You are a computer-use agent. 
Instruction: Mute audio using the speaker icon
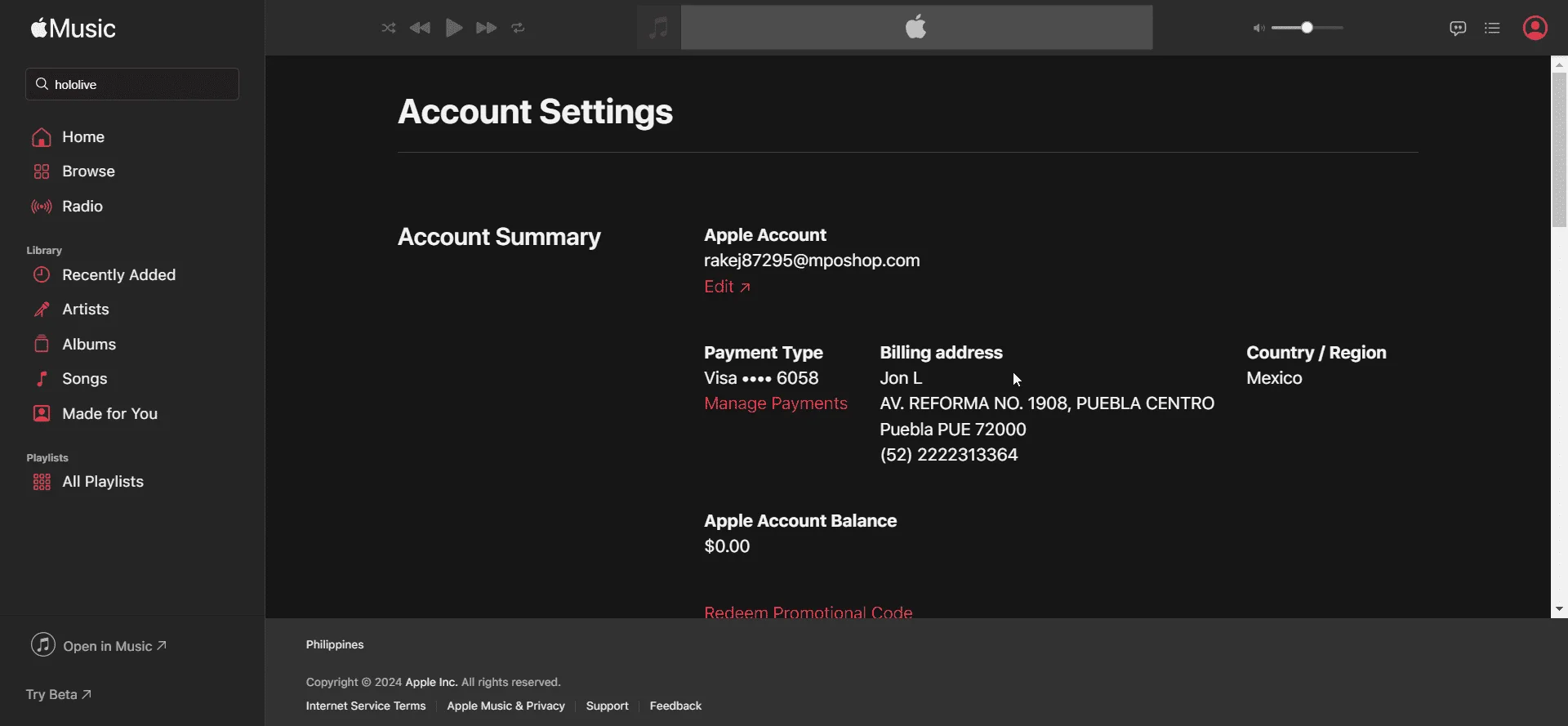(x=1258, y=28)
